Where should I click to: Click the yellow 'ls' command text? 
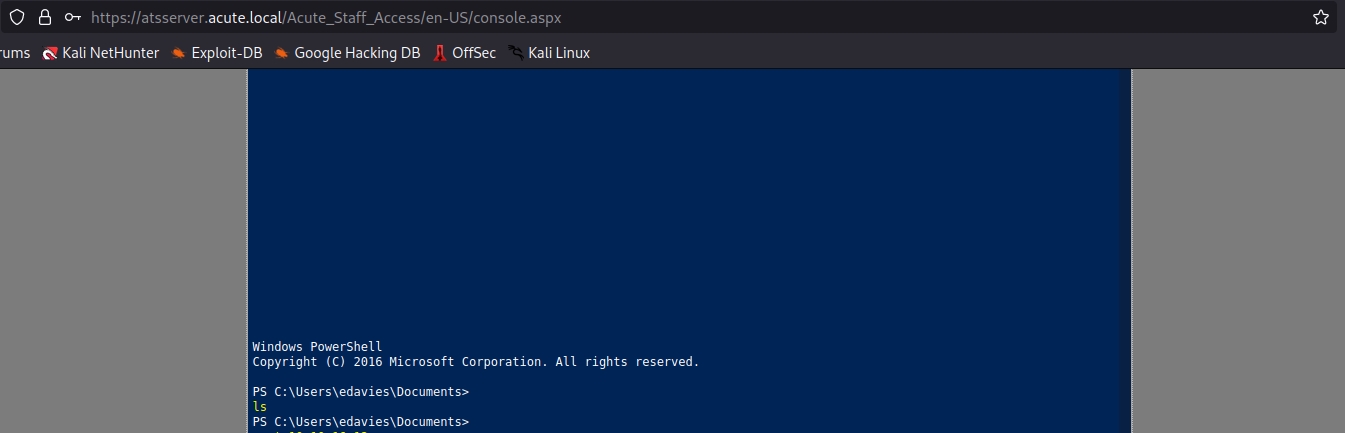260,407
